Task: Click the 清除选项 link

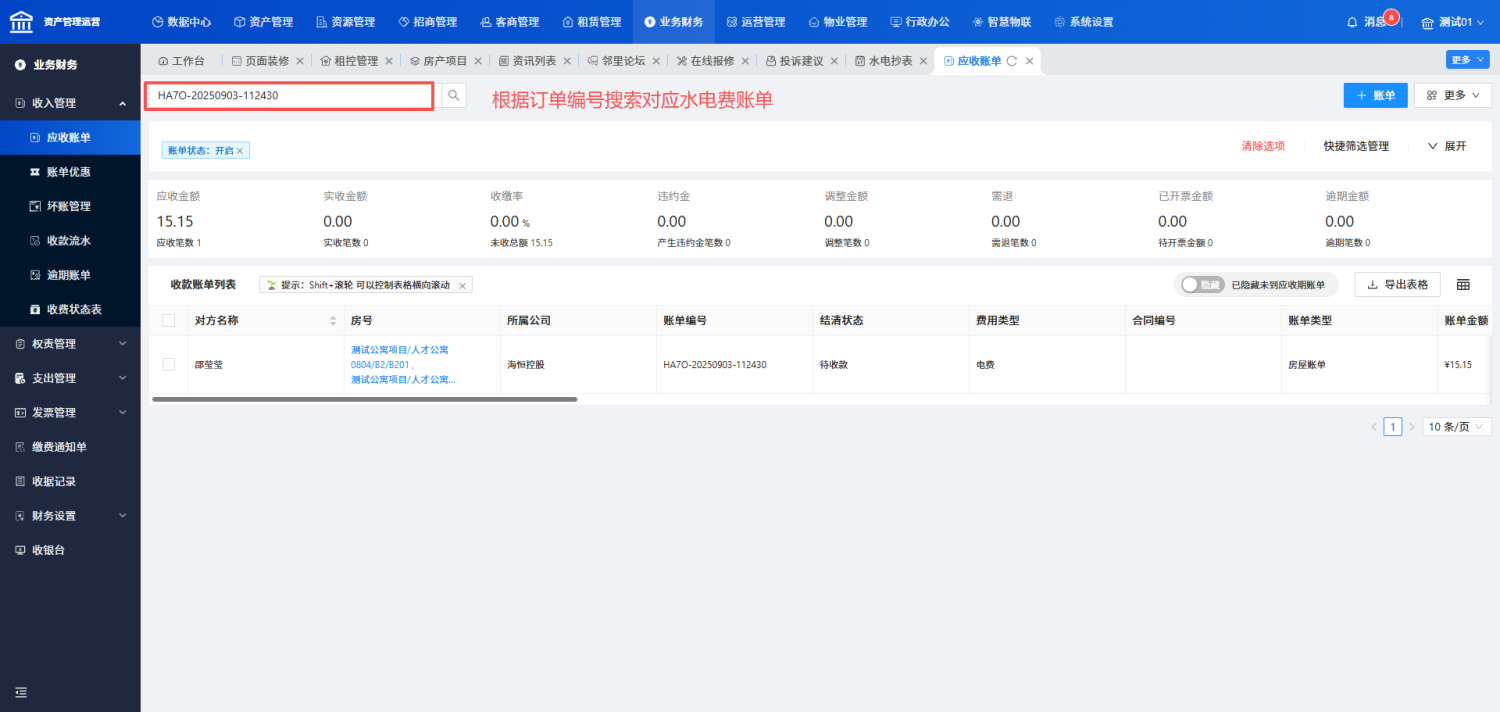Action: coord(1263,146)
